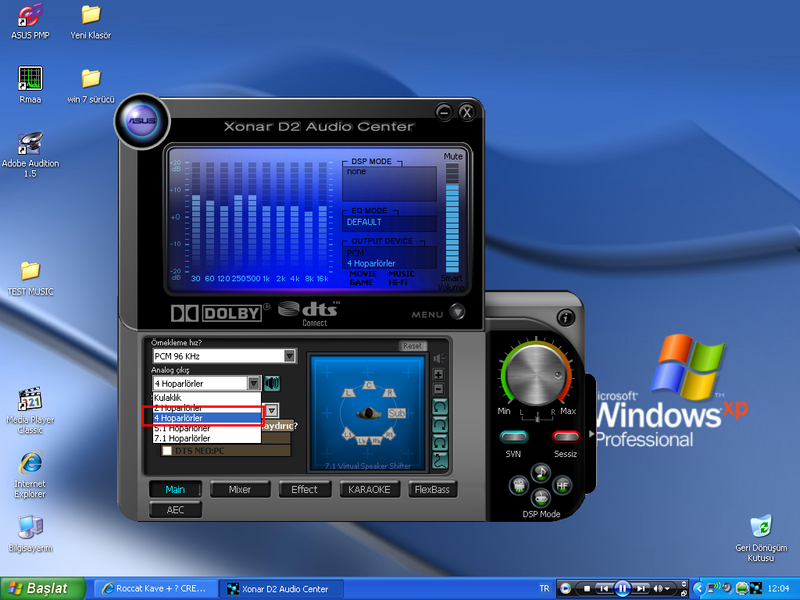Click the ASUS logo orb

pos(141,121)
